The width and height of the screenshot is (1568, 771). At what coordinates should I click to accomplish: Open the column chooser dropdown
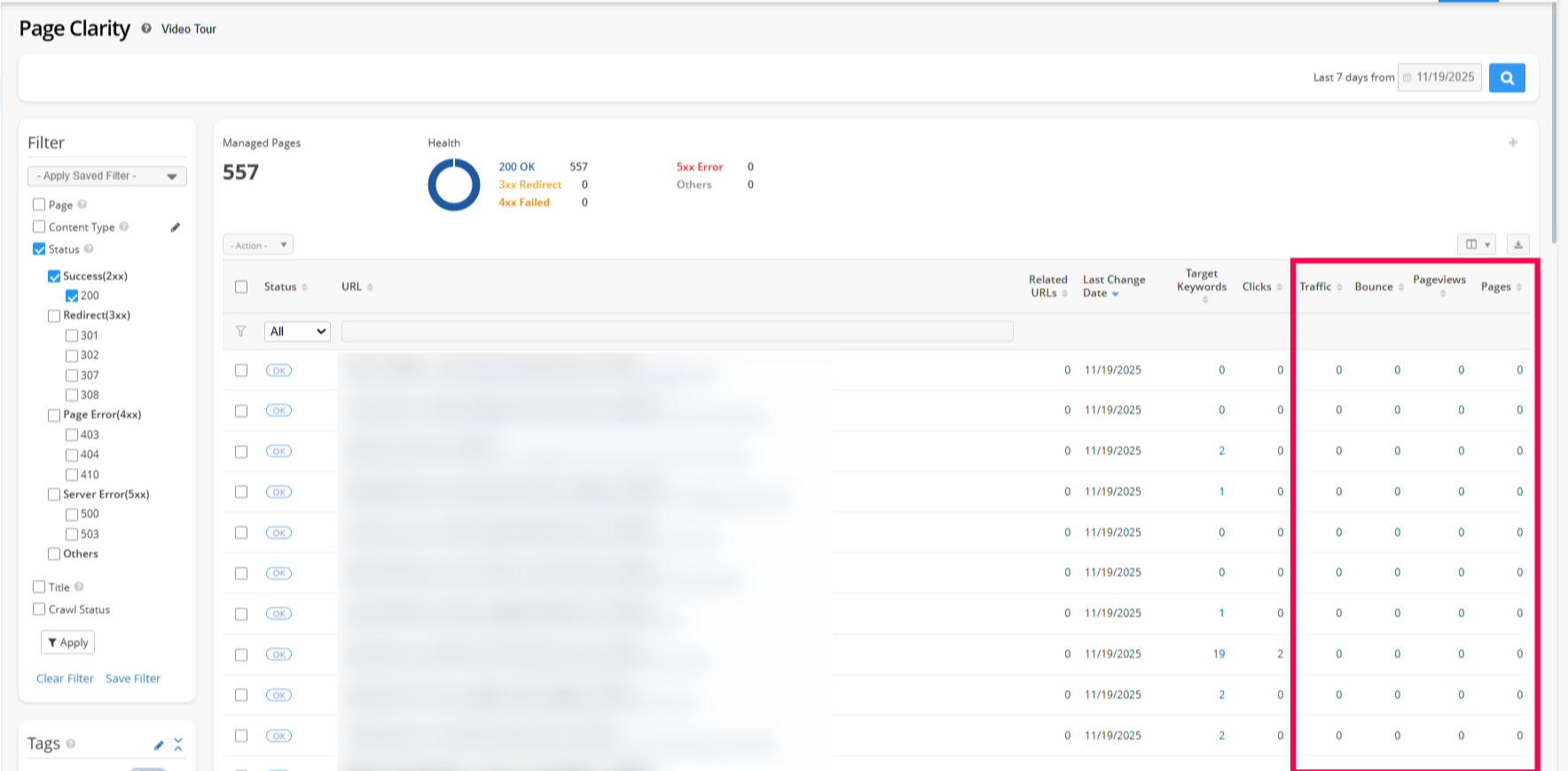click(x=1476, y=245)
